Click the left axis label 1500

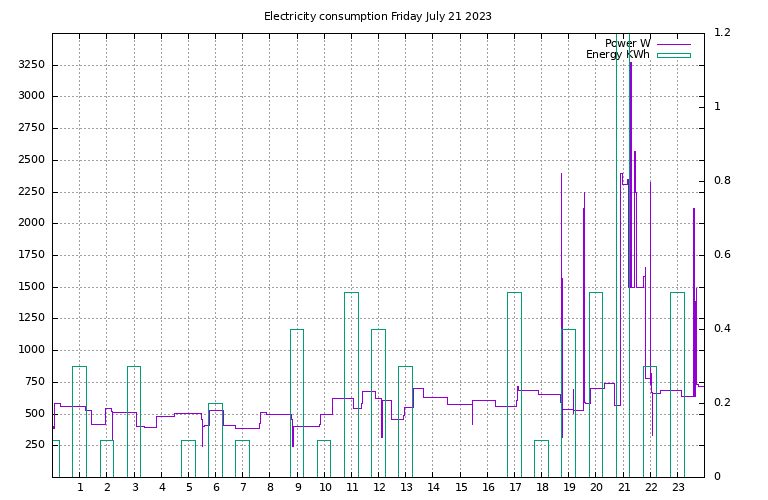tap(31, 286)
